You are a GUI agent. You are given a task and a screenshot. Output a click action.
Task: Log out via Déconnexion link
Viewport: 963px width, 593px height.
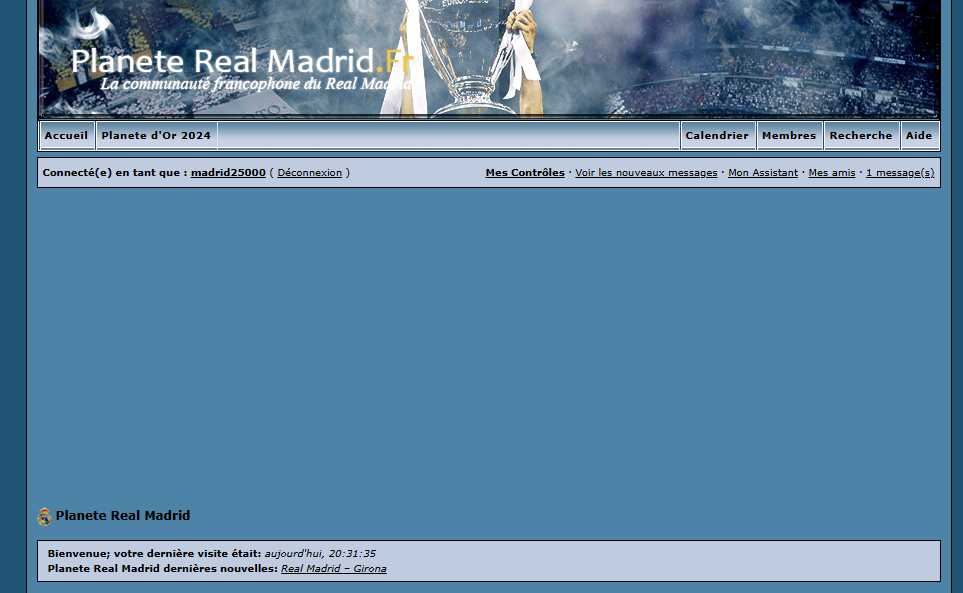pyautogui.click(x=310, y=172)
